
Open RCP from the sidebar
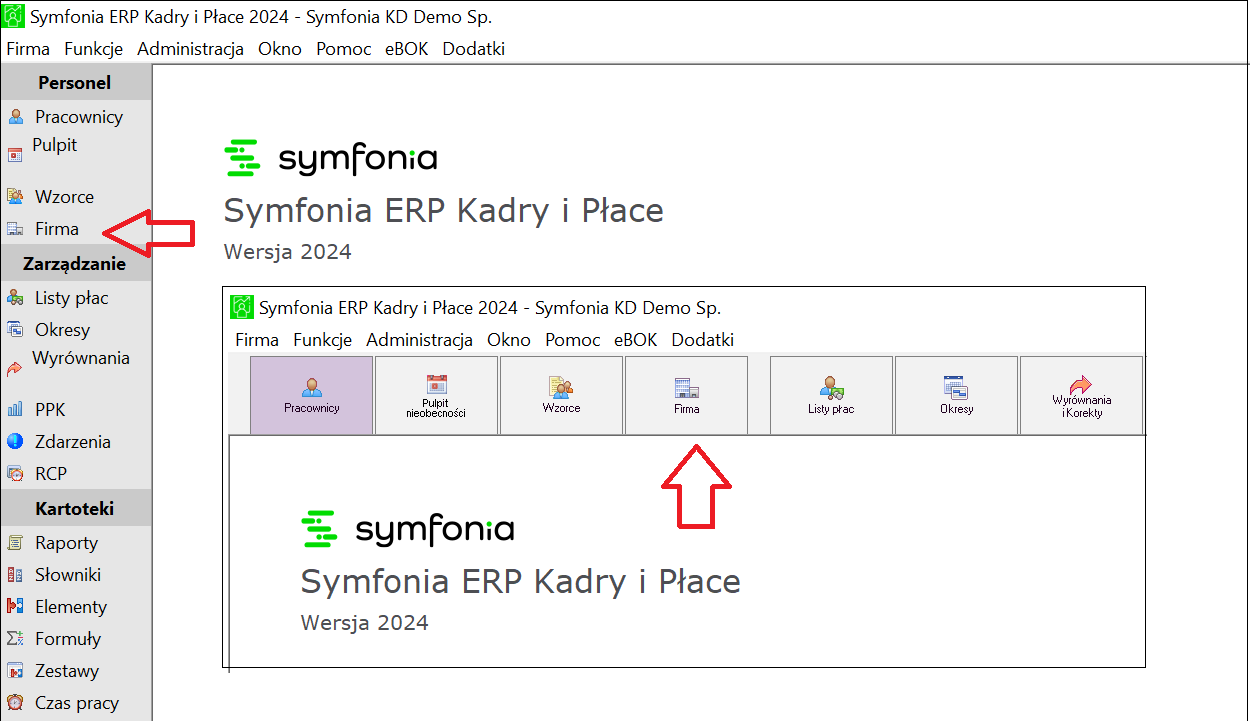(50, 474)
